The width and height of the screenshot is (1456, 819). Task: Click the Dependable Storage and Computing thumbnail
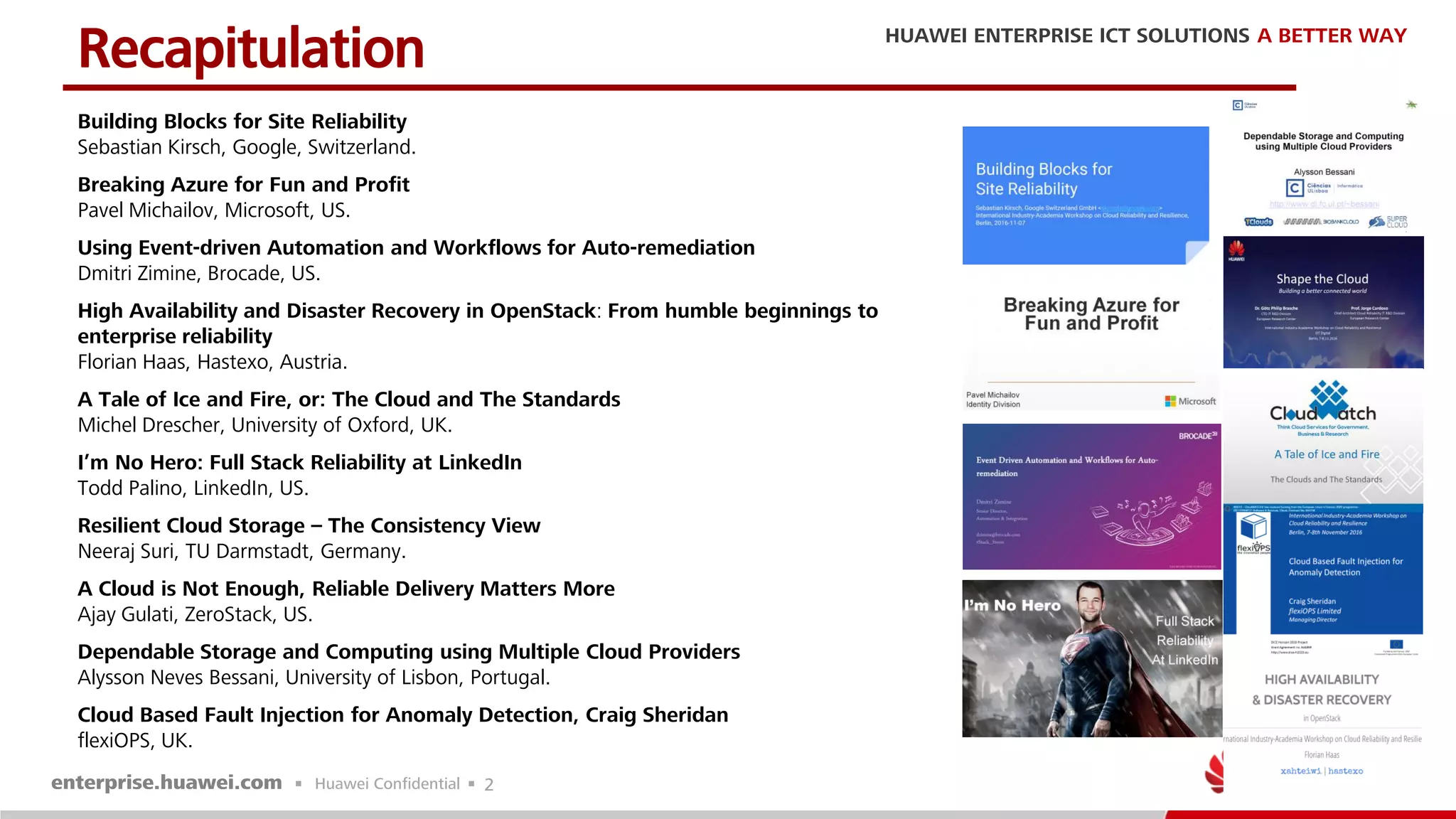tap(1323, 165)
